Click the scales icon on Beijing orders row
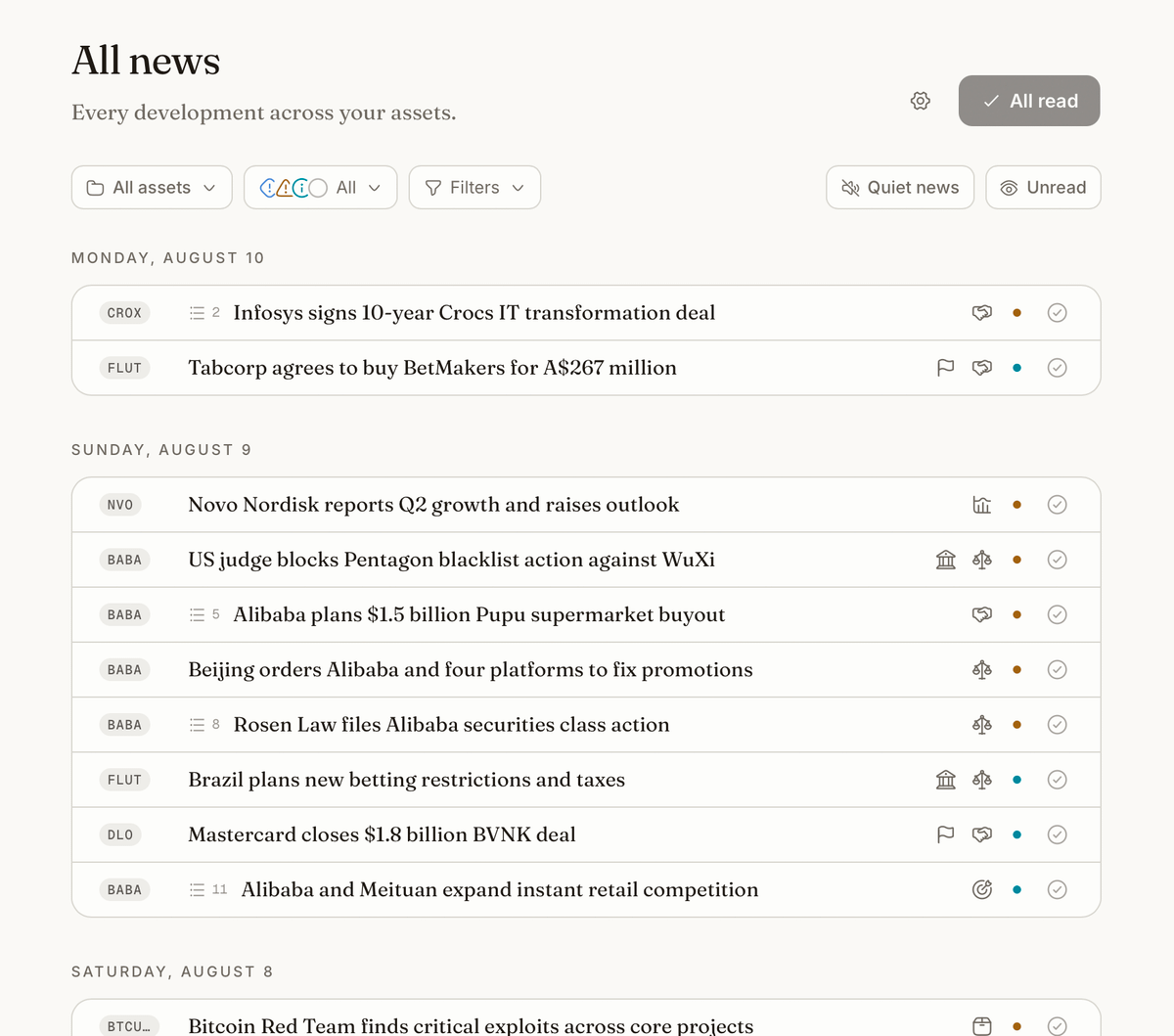Image resolution: width=1174 pixels, height=1036 pixels. click(982, 669)
